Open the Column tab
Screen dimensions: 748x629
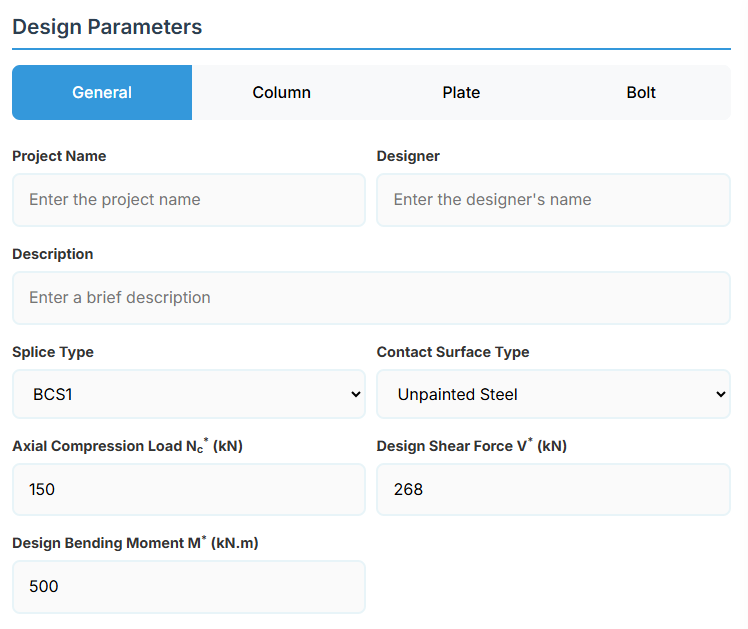281,93
